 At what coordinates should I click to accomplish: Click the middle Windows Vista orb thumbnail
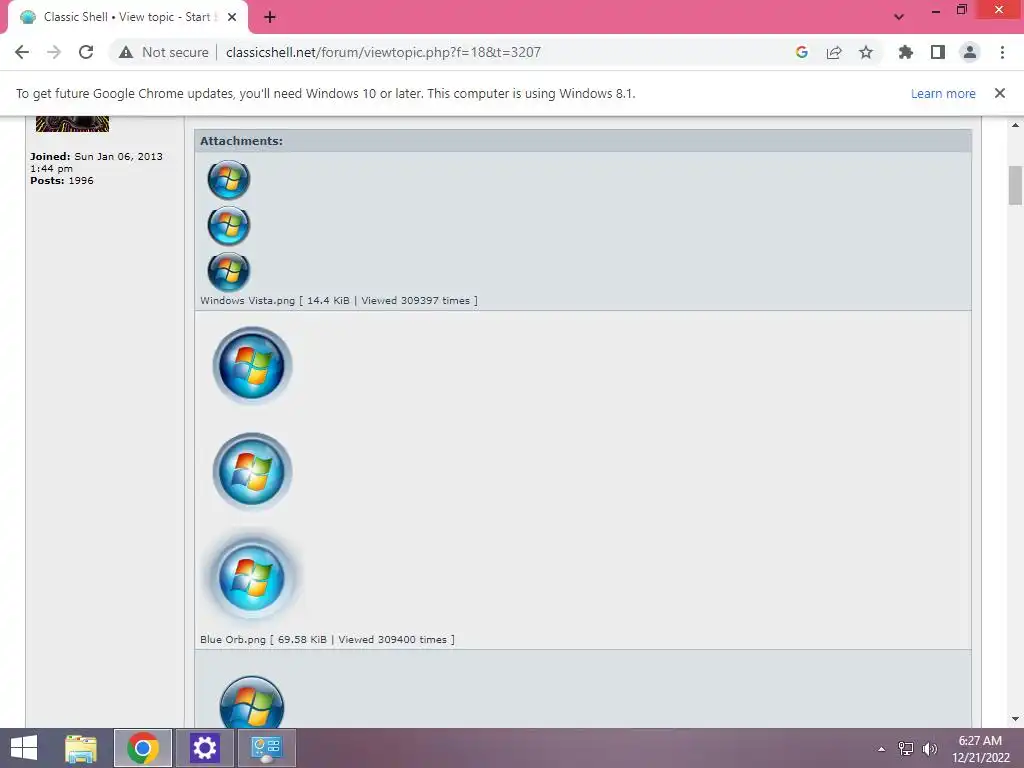[x=229, y=225]
